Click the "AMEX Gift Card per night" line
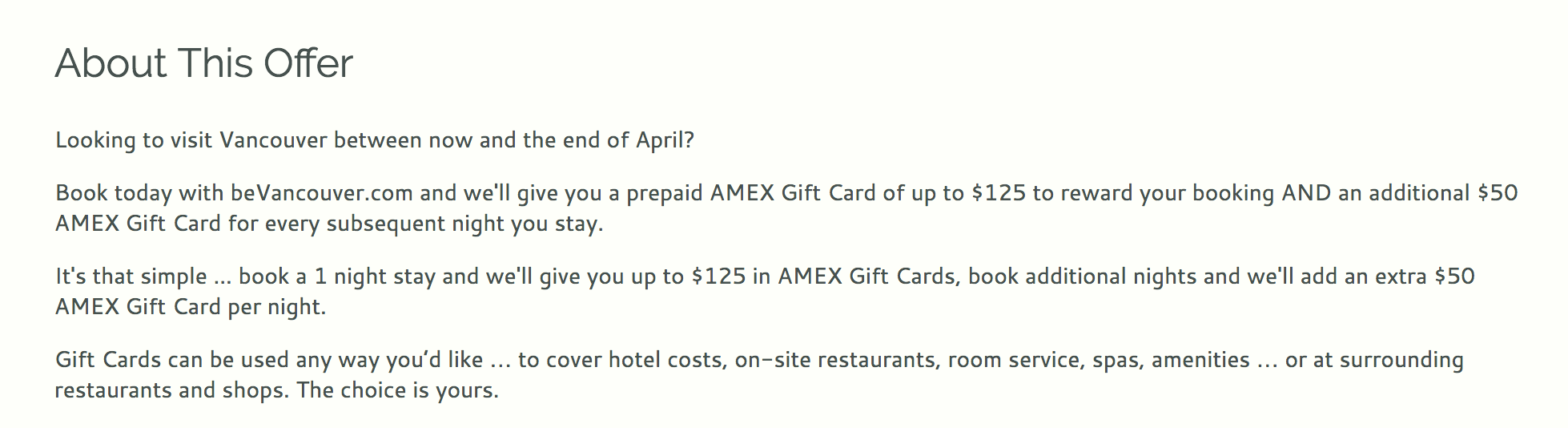The height and width of the screenshot is (428, 1568). coord(191,307)
